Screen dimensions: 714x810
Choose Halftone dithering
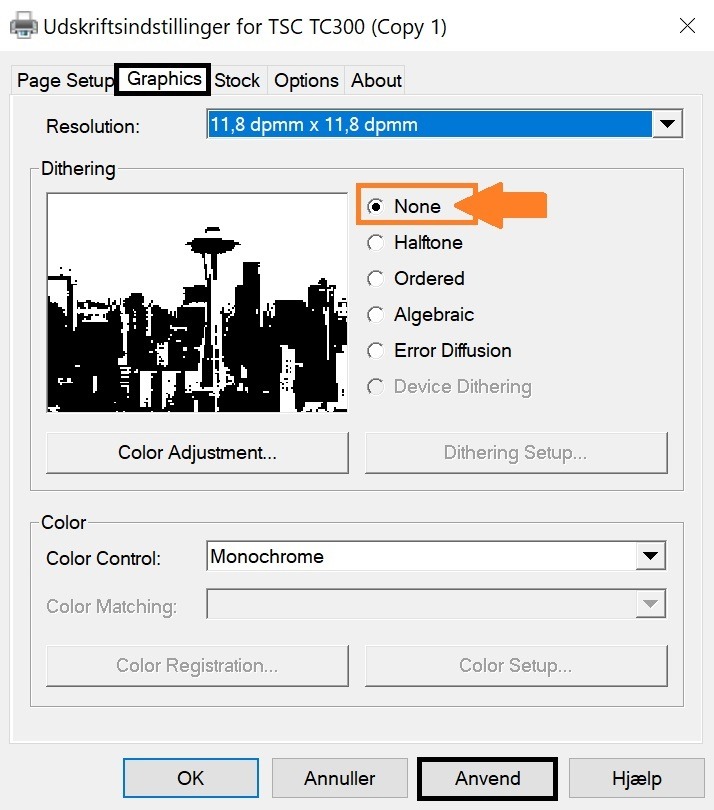(x=415, y=242)
